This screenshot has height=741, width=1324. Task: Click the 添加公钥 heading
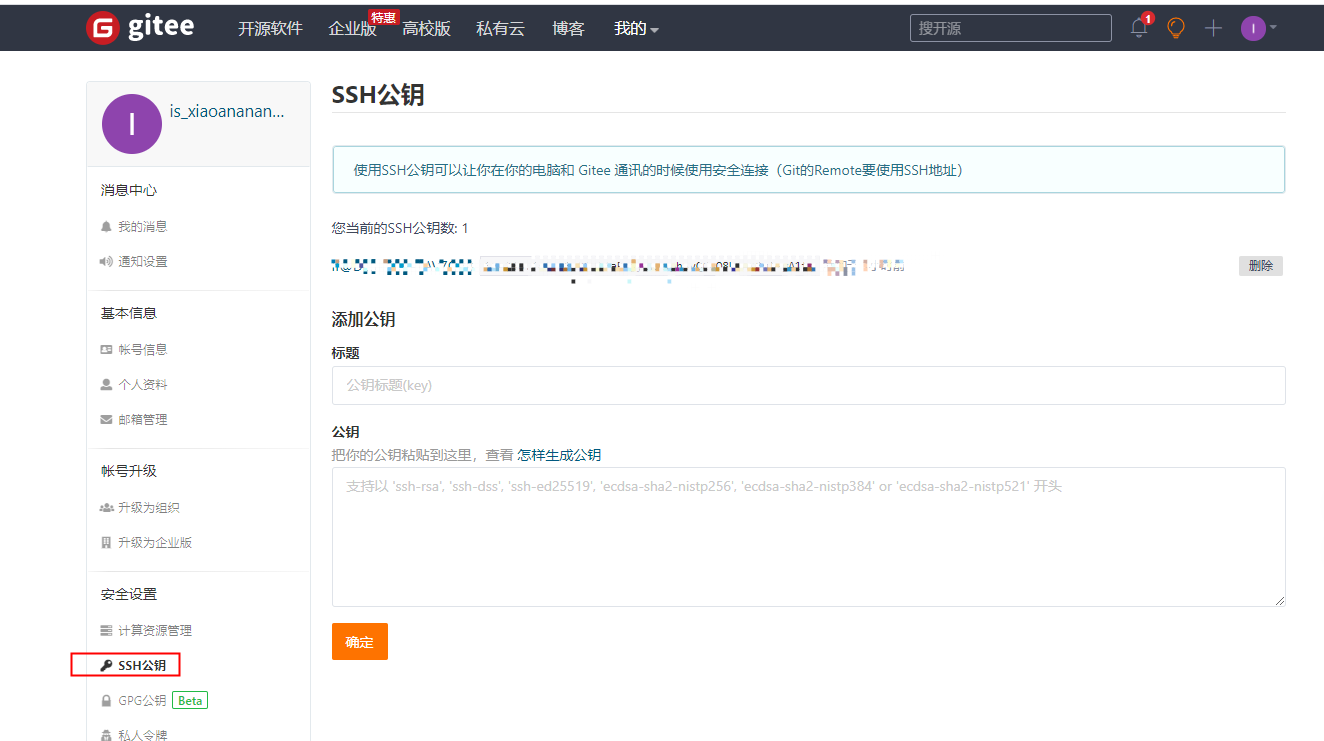click(364, 320)
